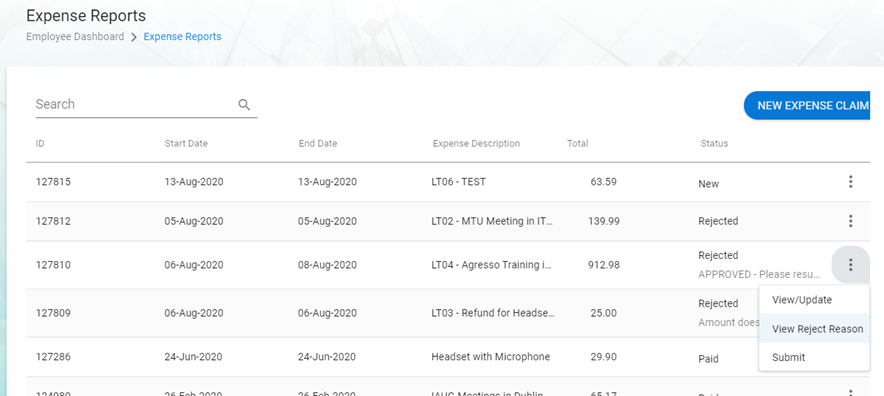
Task: Click the total amount 63.59
Action: (603, 182)
